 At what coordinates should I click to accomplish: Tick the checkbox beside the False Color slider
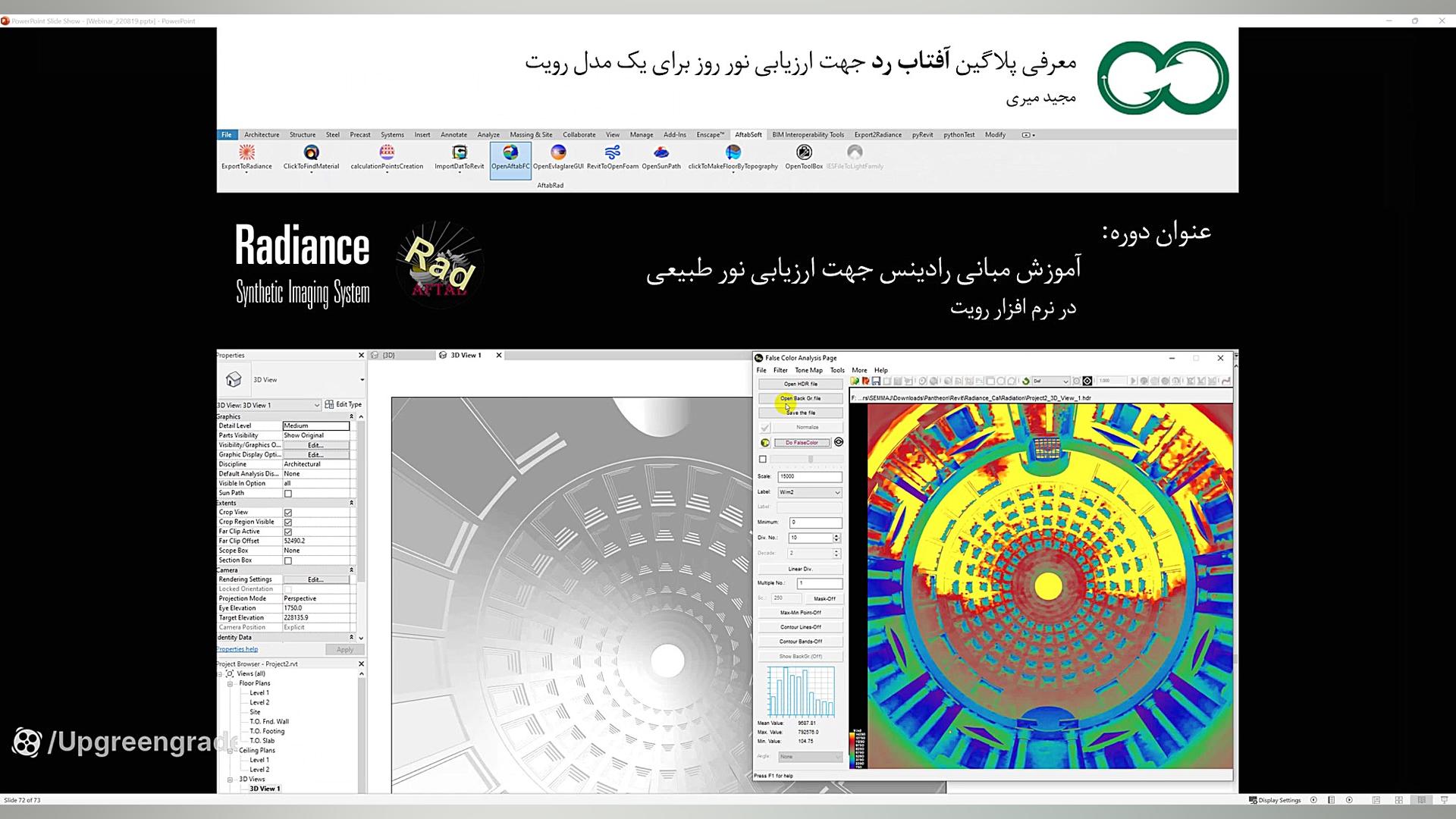(763, 460)
